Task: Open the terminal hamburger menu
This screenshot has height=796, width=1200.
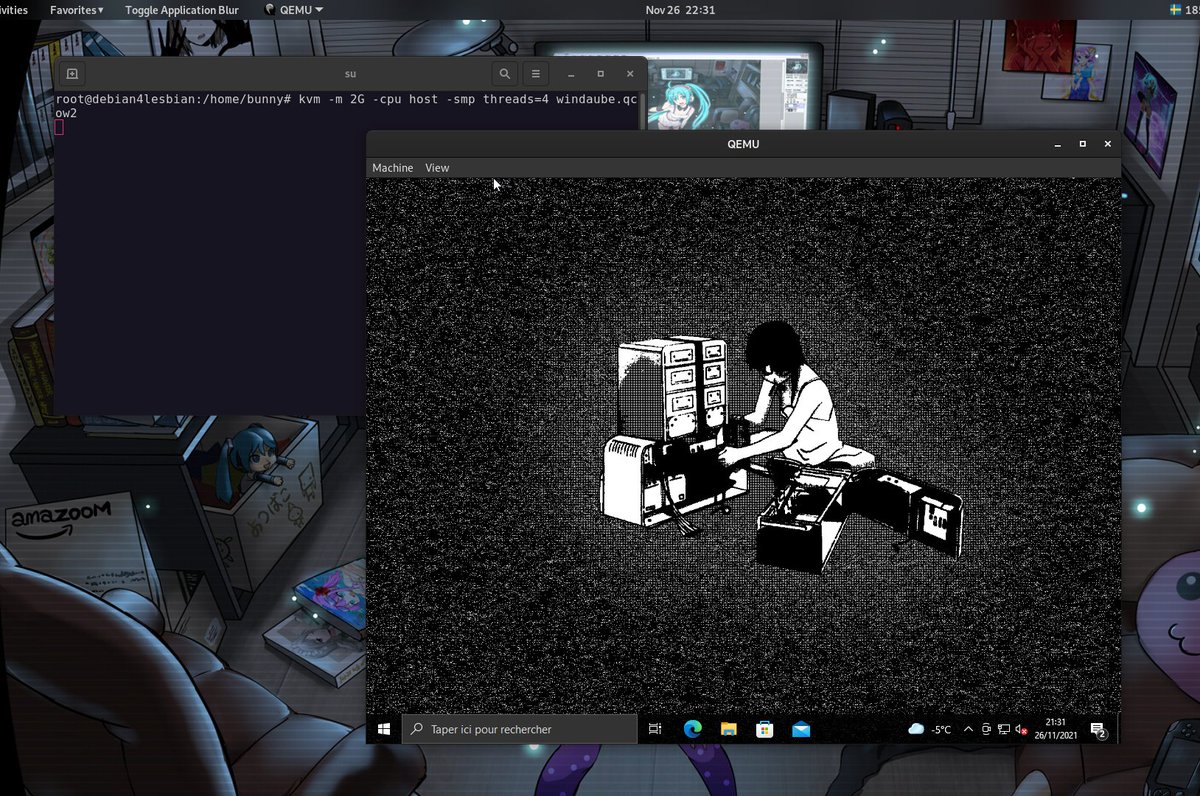Action: click(x=536, y=73)
